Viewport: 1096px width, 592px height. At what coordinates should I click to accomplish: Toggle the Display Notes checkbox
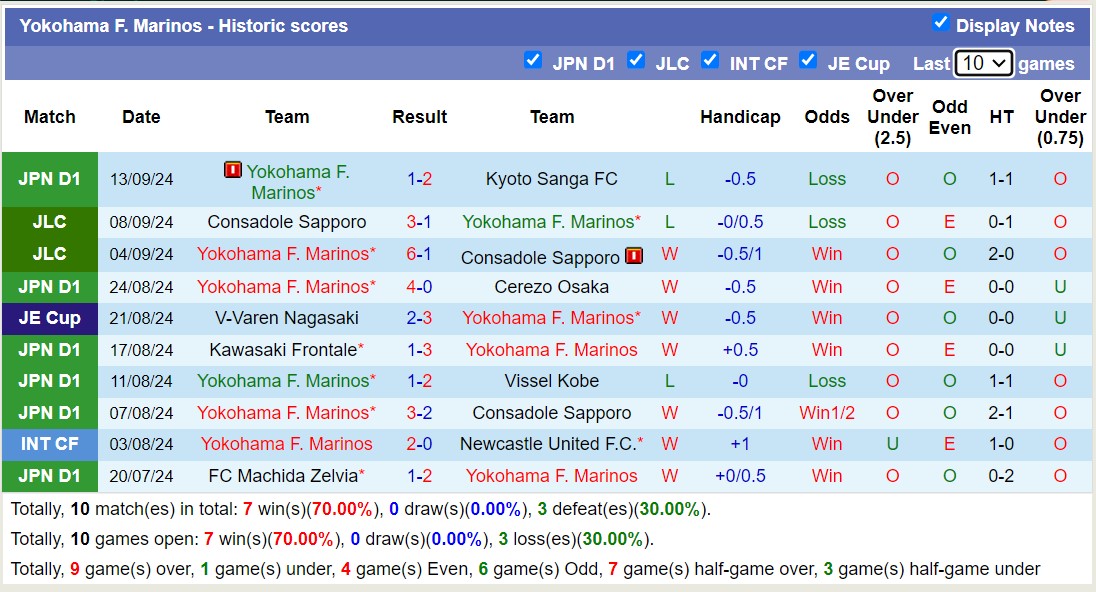click(940, 23)
